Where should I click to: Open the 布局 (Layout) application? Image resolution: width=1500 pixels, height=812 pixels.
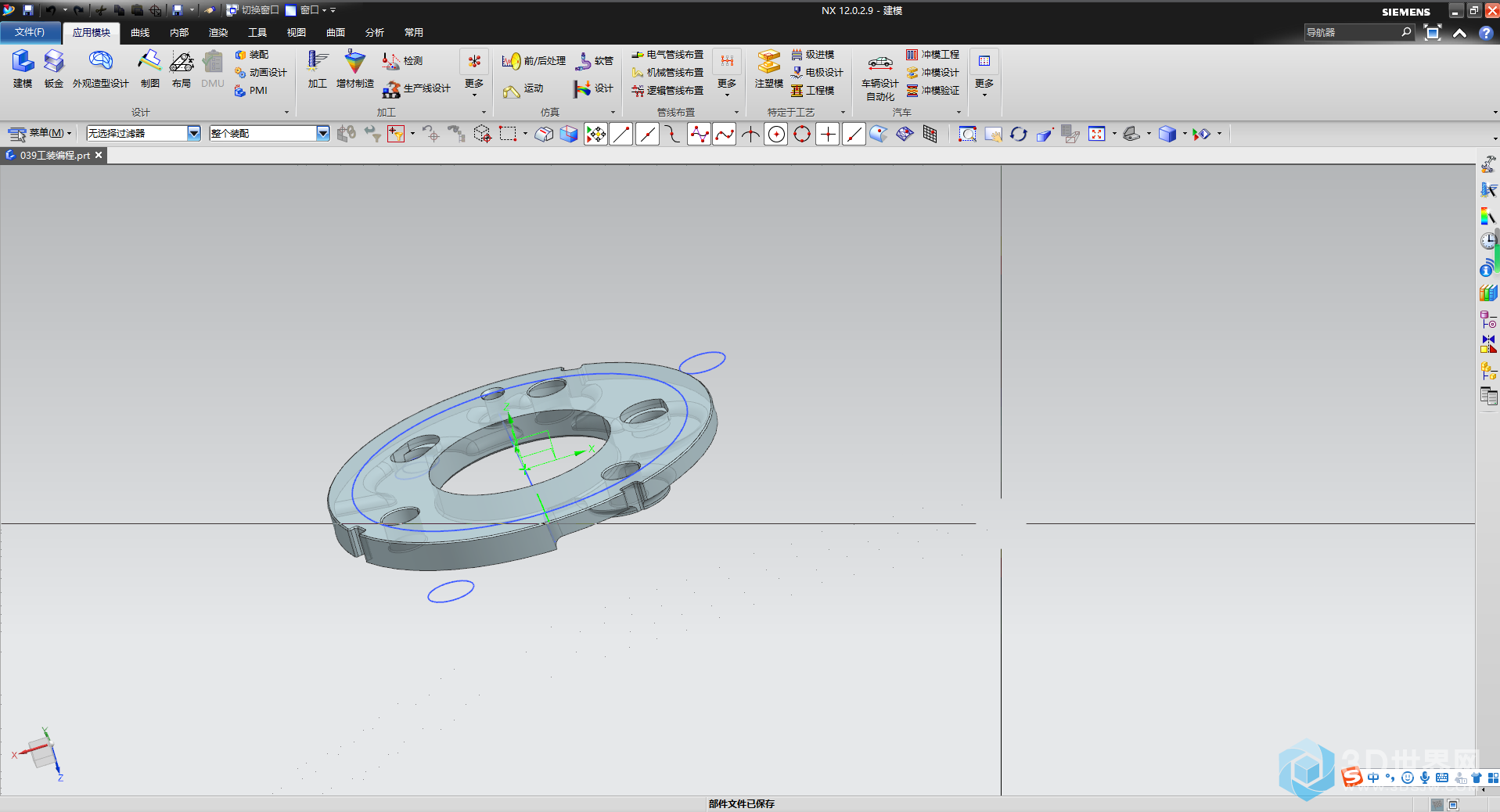tap(182, 69)
